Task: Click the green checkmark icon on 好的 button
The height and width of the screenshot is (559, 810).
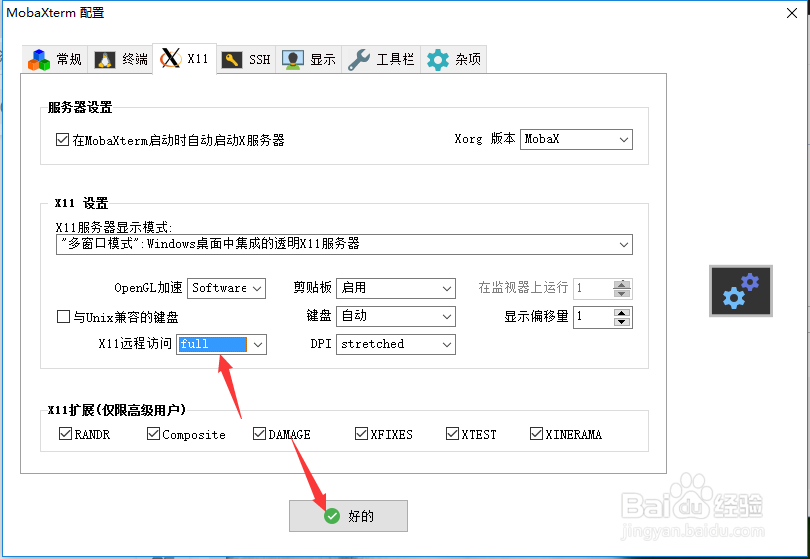Action: (332, 516)
